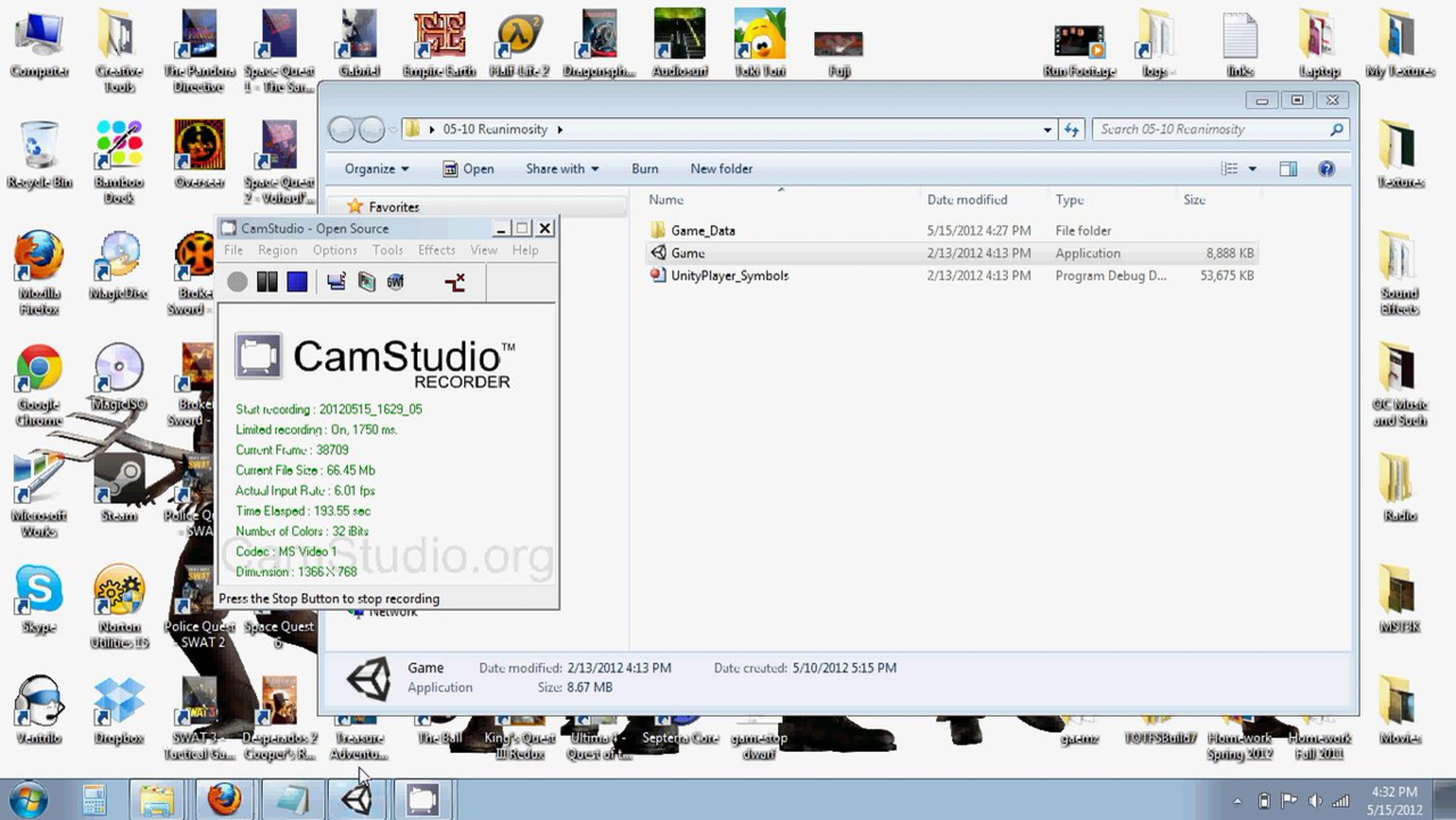
Task: Pause recording with the pause button
Action: [x=267, y=282]
